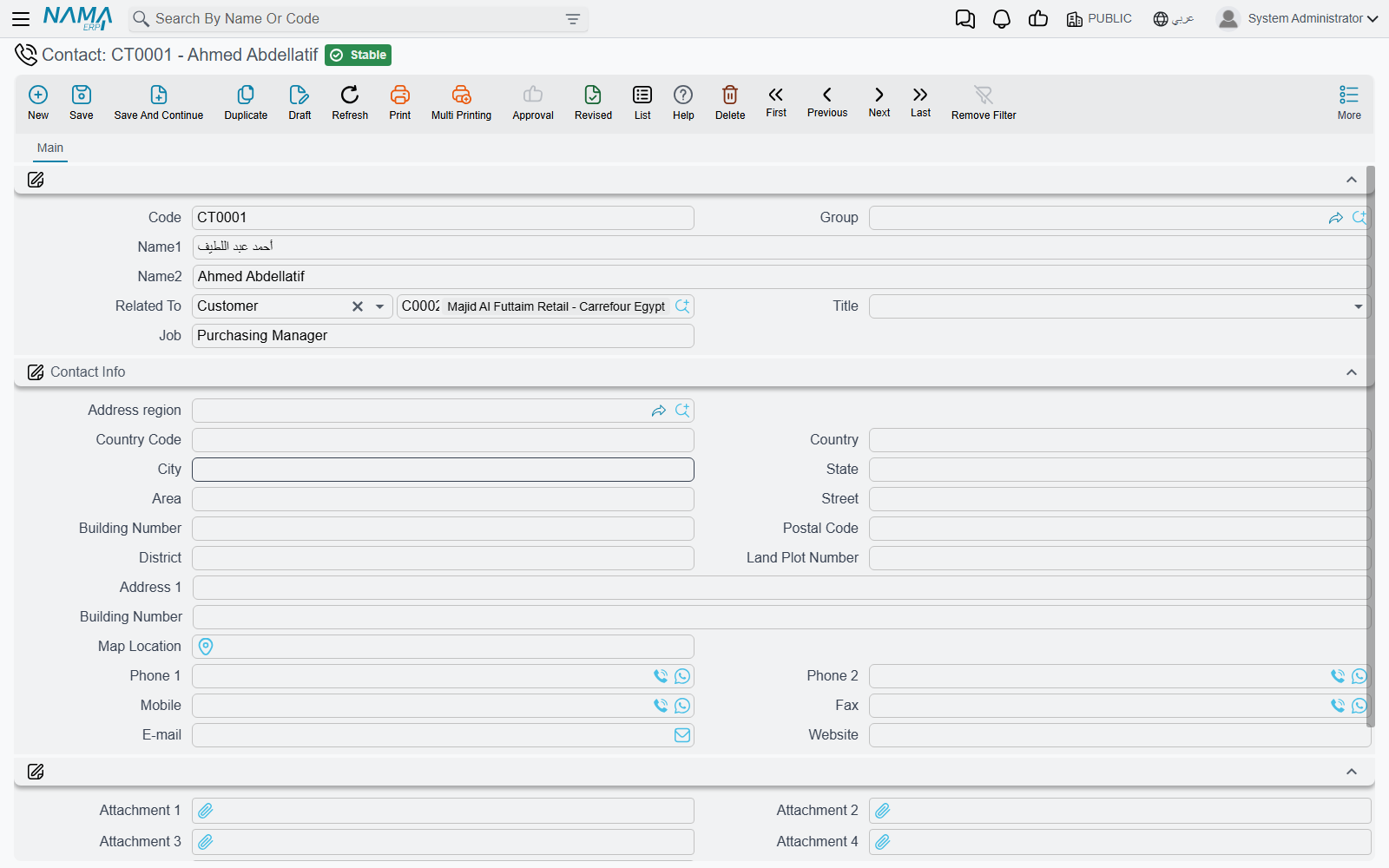Click the vertical page scrollbar
The height and width of the screenshot is (868, 1389).
pyautogui.click(x=1371, y=446)
